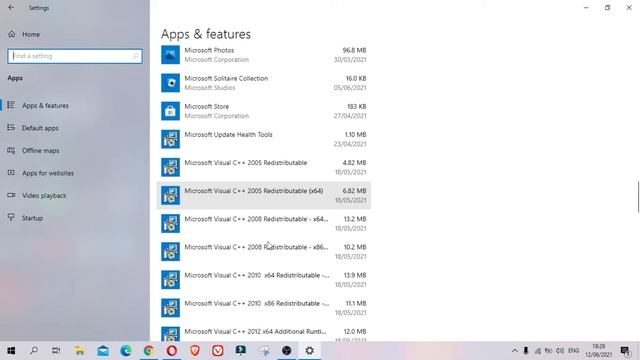Select Visual C++ 2010 x64 Redistributable entry
Image resolution: width=640 pixels, height=360 pixels.
pyautogui.click(x=264, y=280)
